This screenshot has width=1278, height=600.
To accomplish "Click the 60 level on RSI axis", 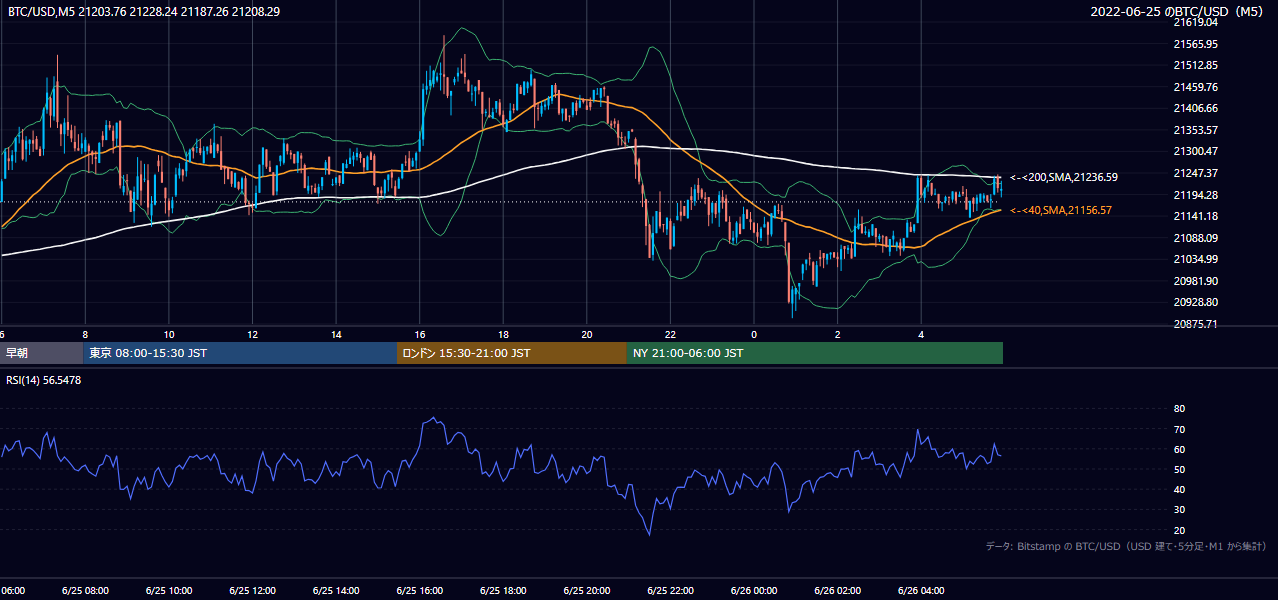I will [1179, 449].
